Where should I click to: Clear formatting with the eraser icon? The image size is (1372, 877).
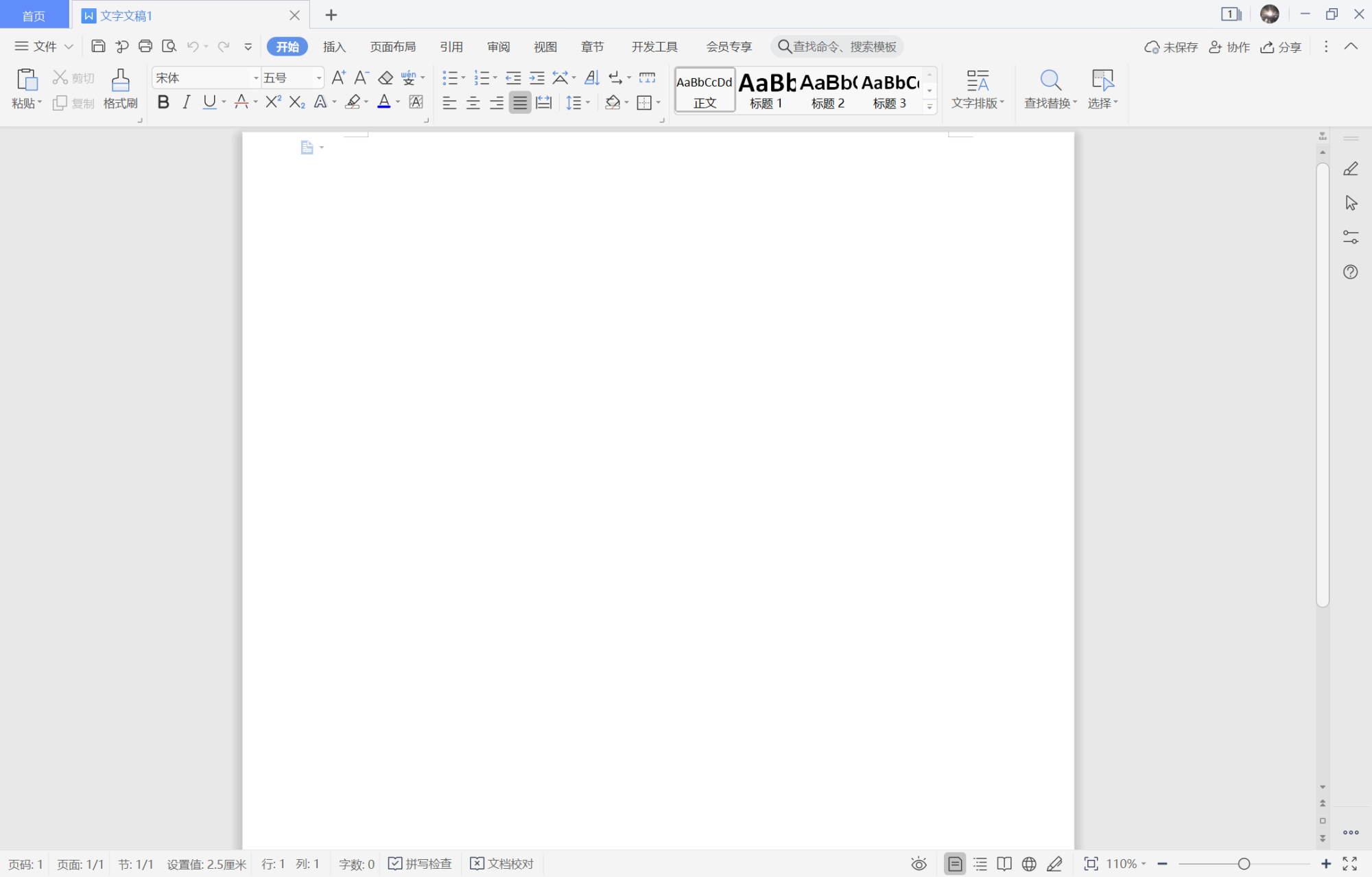pyautogui.click(x=386, y=77)
